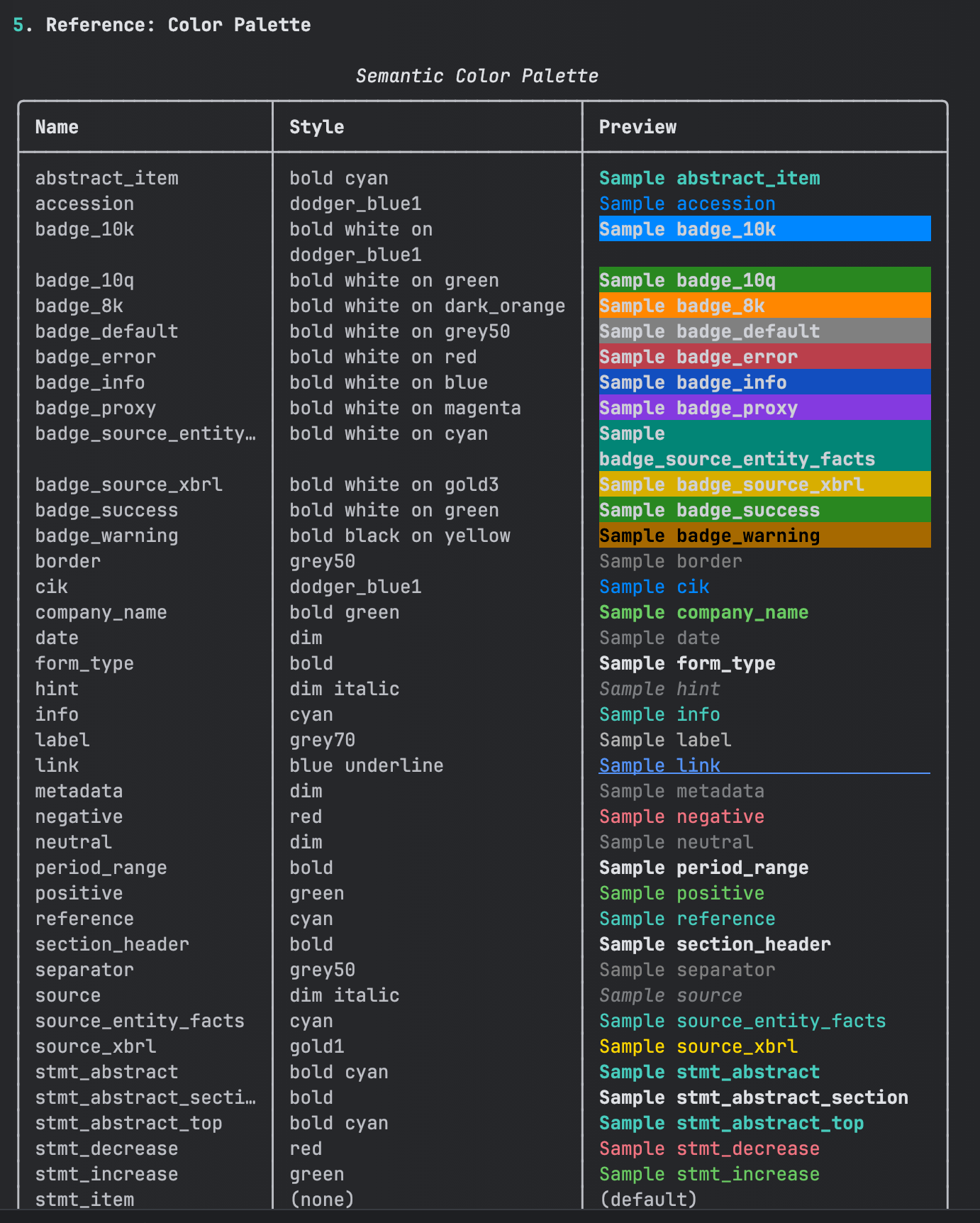Image resolution: width=980 pixels, height=1223 pixels.
Task: Click the Semantic Color Palette table title
Action: tap(477, 76)
